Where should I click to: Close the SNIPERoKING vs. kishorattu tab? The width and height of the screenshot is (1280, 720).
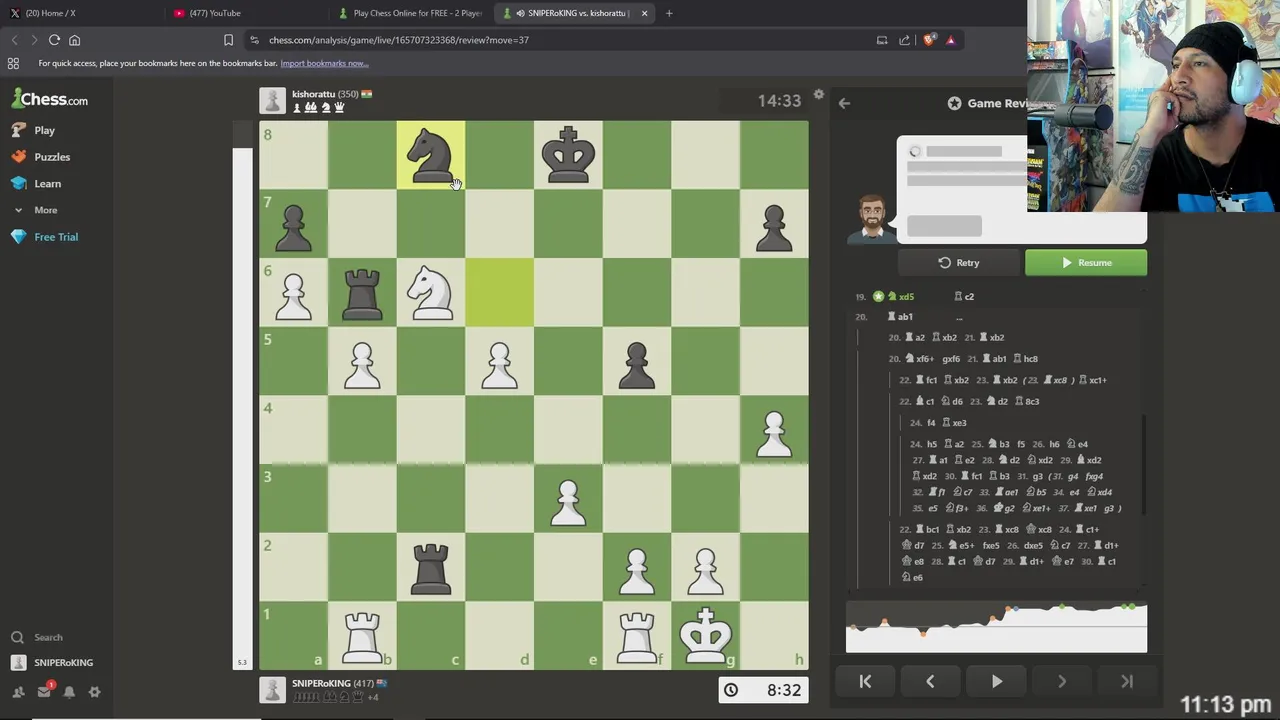click(644, 13)
